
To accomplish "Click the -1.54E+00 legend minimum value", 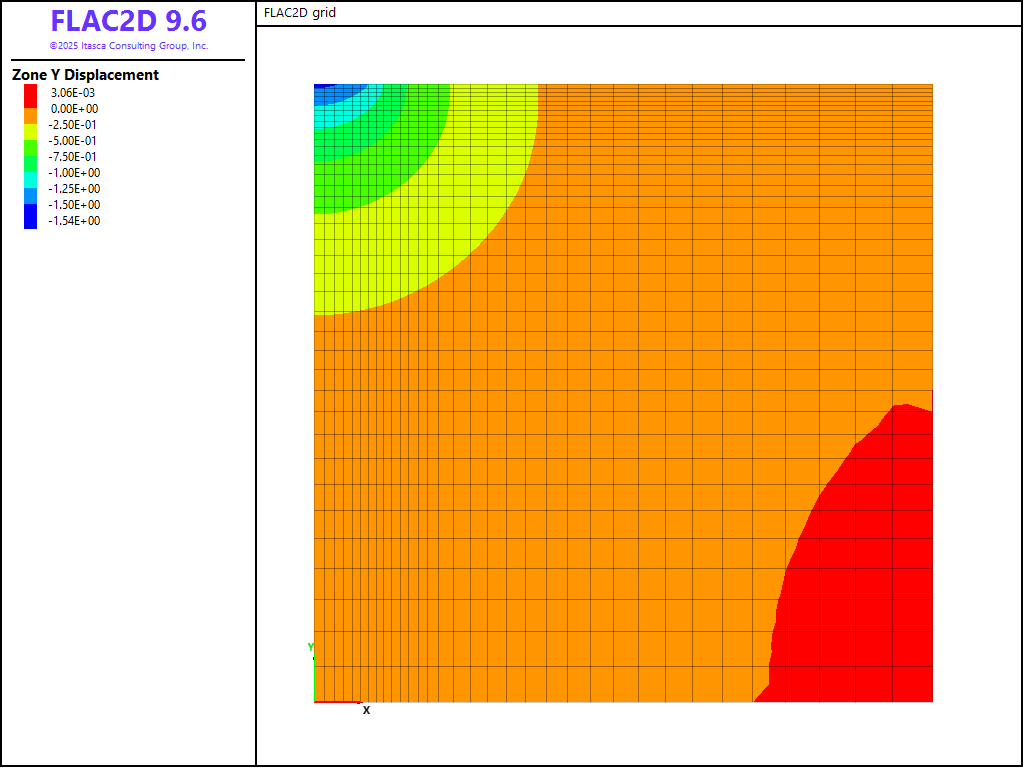I will [75, 221].
